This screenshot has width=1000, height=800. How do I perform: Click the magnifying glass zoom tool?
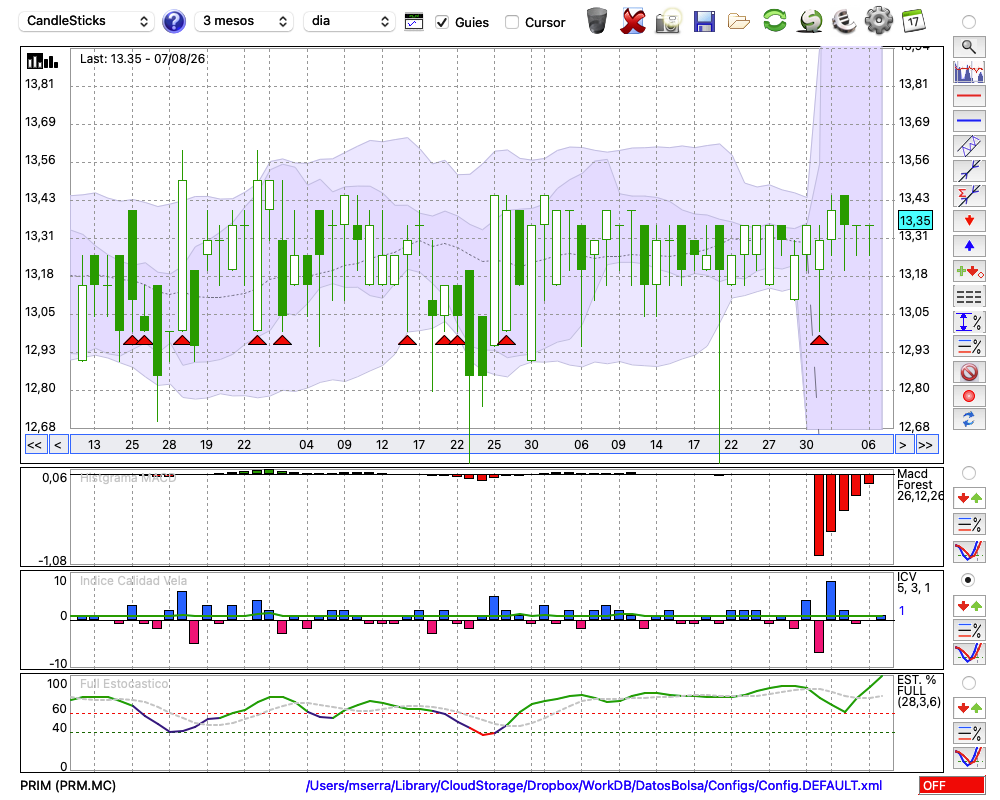[x=969, y=47]
